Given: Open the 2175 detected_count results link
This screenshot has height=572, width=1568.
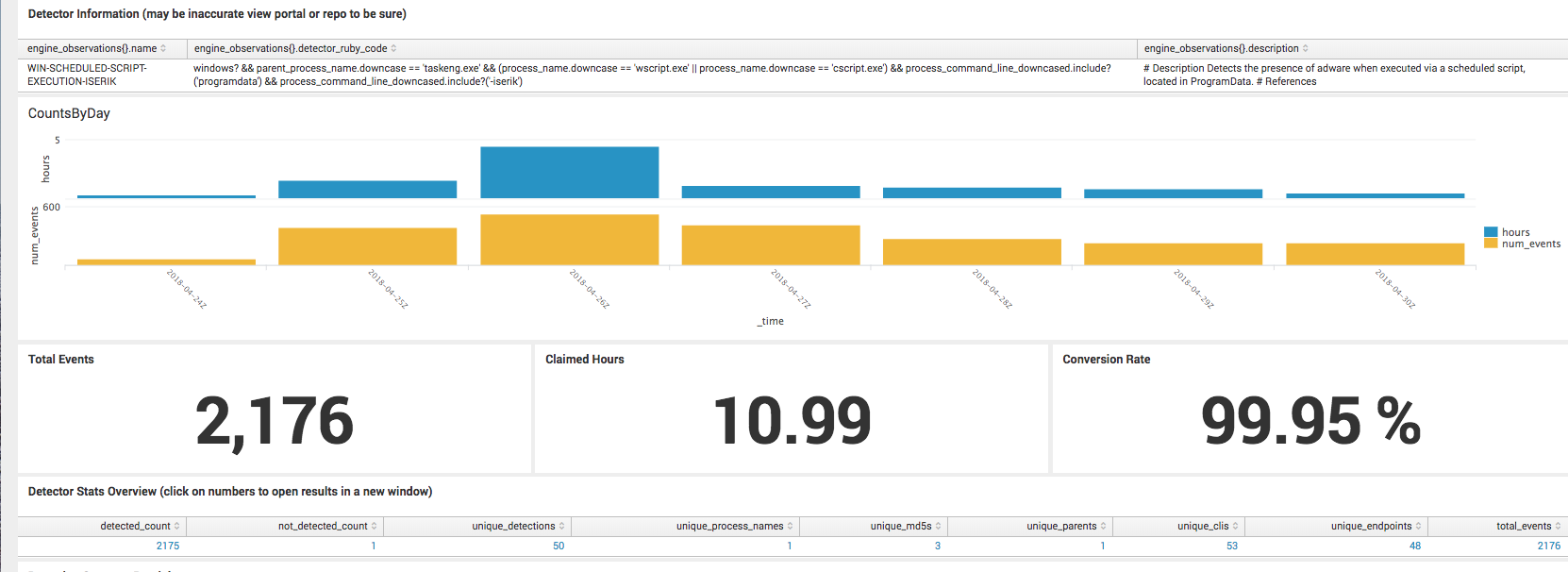Looking at the screenshot, I should [x=167, y=546].
